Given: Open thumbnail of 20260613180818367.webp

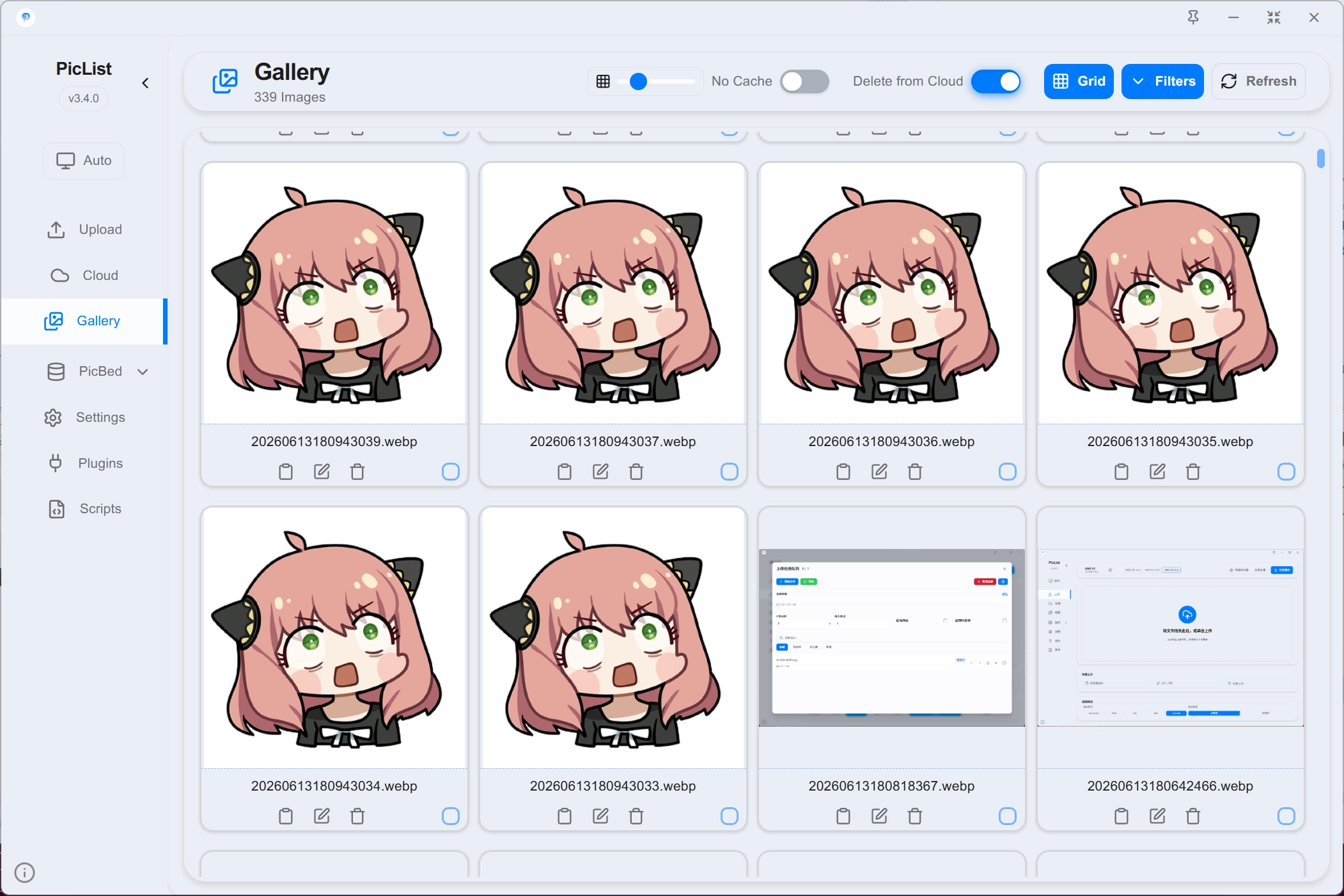Looking at the screenshot, I should pos(892,637).
